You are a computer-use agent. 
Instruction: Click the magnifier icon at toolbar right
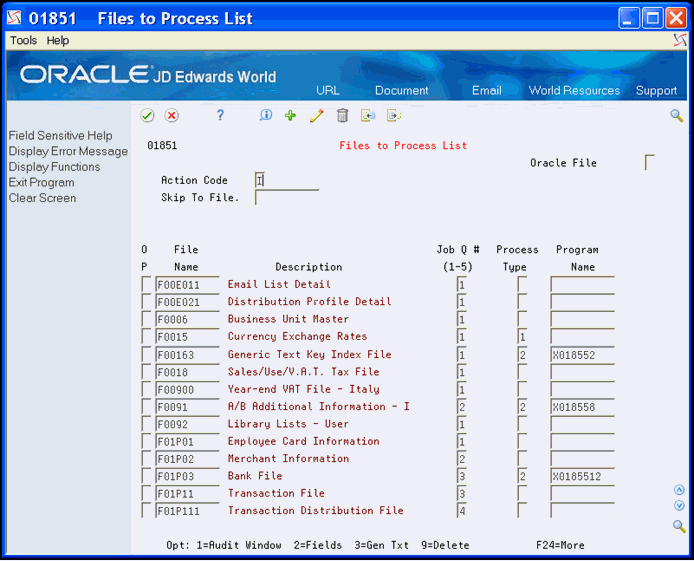pos(676,116)
